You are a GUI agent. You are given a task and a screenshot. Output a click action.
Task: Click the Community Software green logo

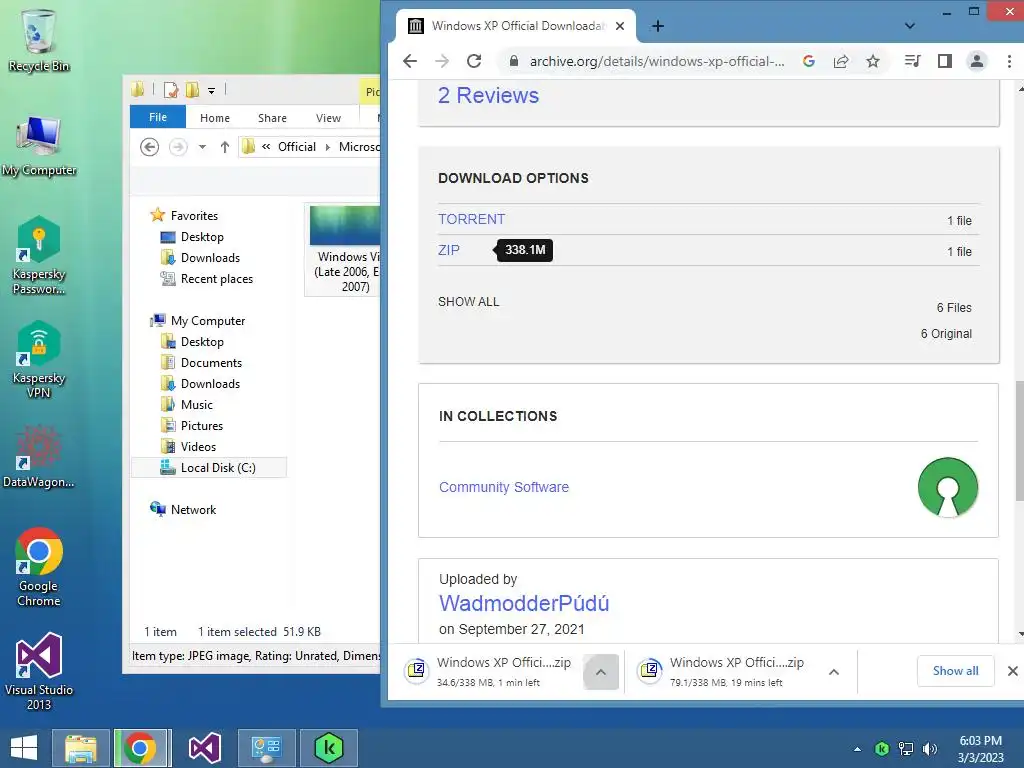tap(948, 487)
